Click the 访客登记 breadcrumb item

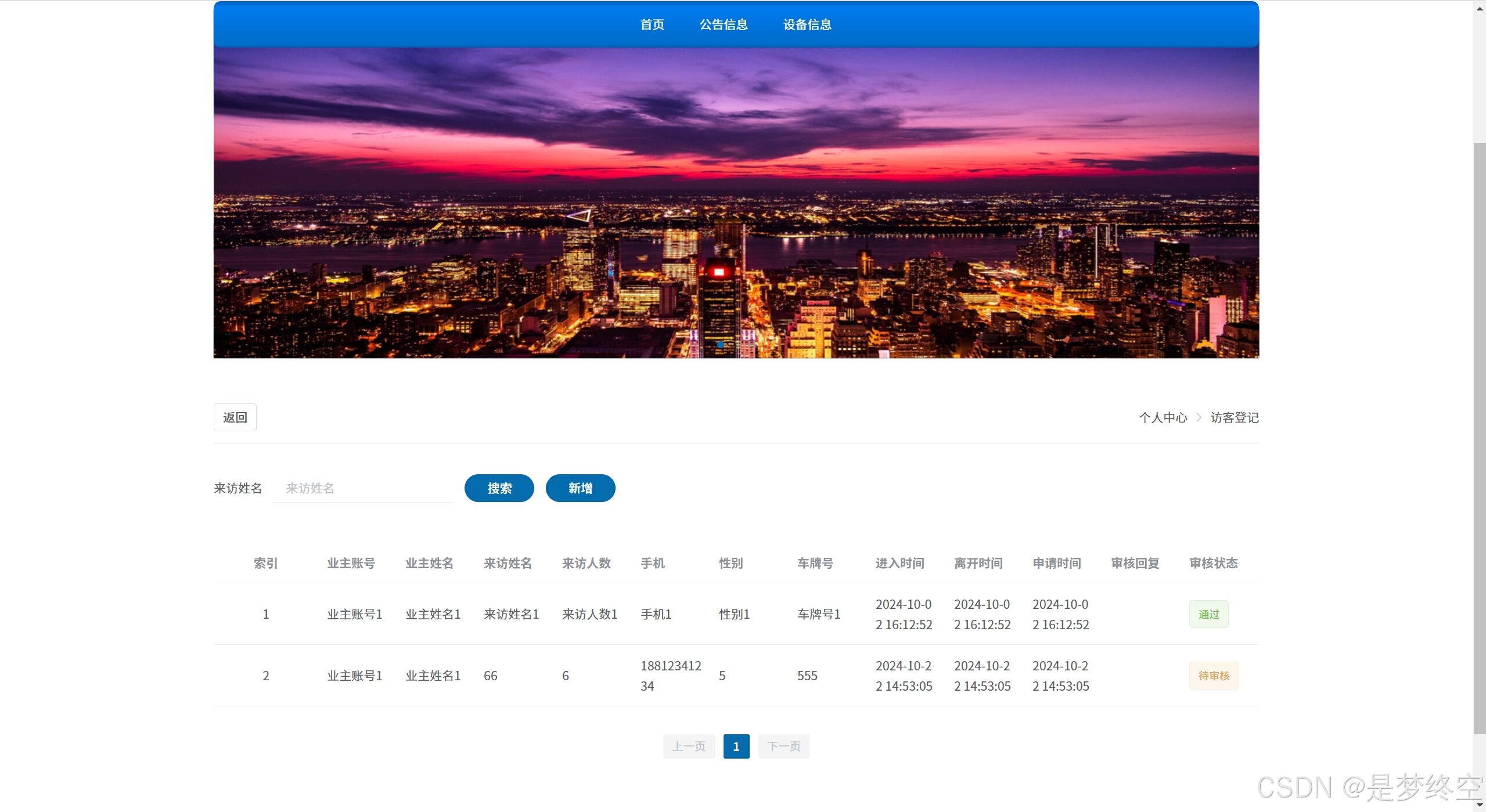coord(1234,417)
